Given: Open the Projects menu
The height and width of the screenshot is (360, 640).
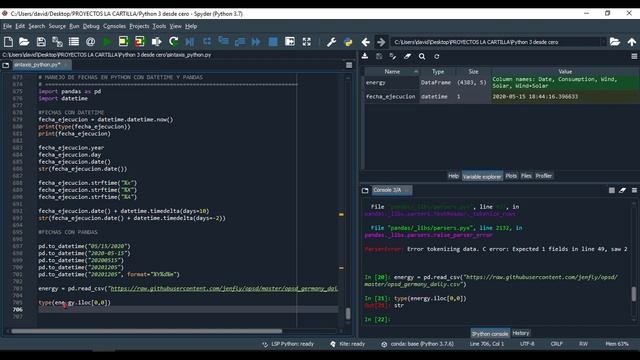Looking at the screenshot, I should [139, 26].
